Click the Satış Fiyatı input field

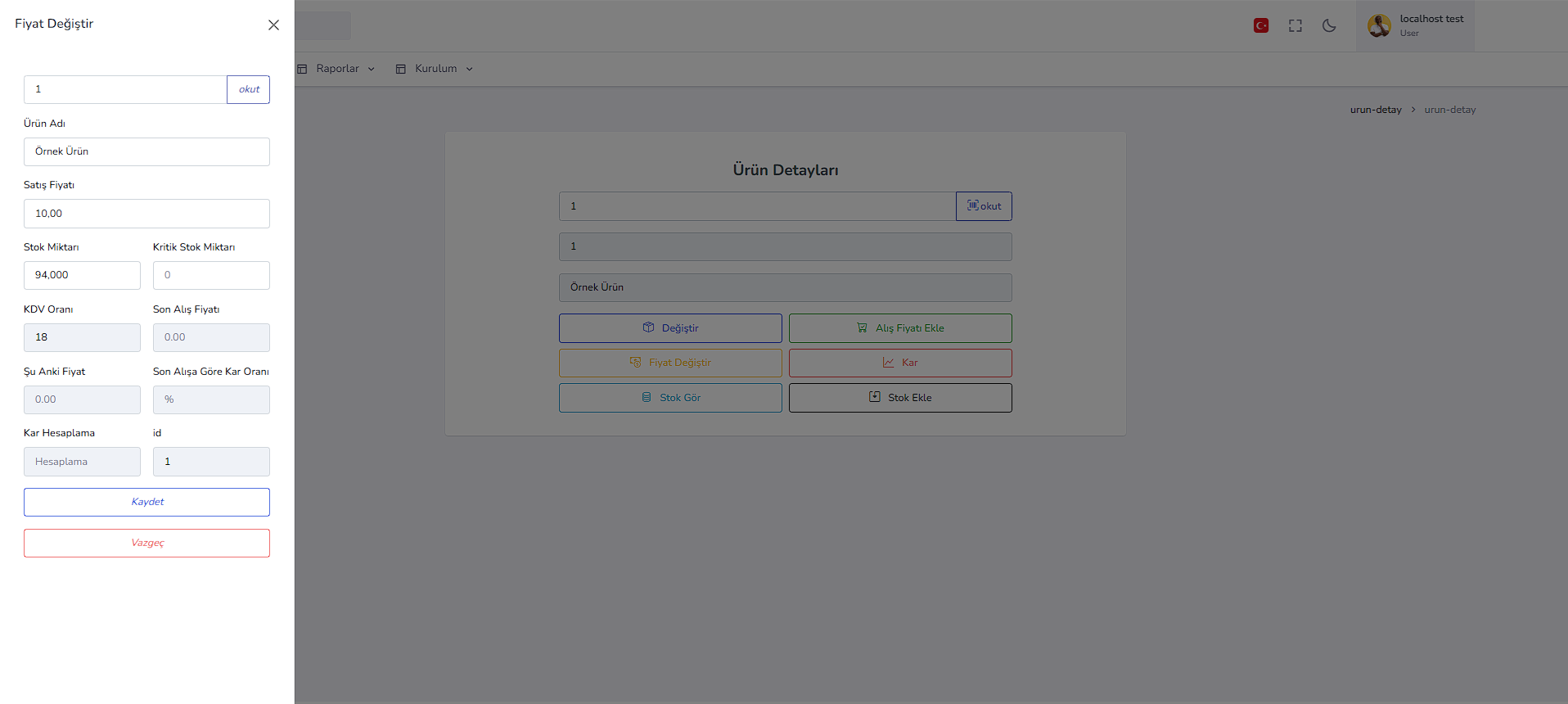(146, 214)
